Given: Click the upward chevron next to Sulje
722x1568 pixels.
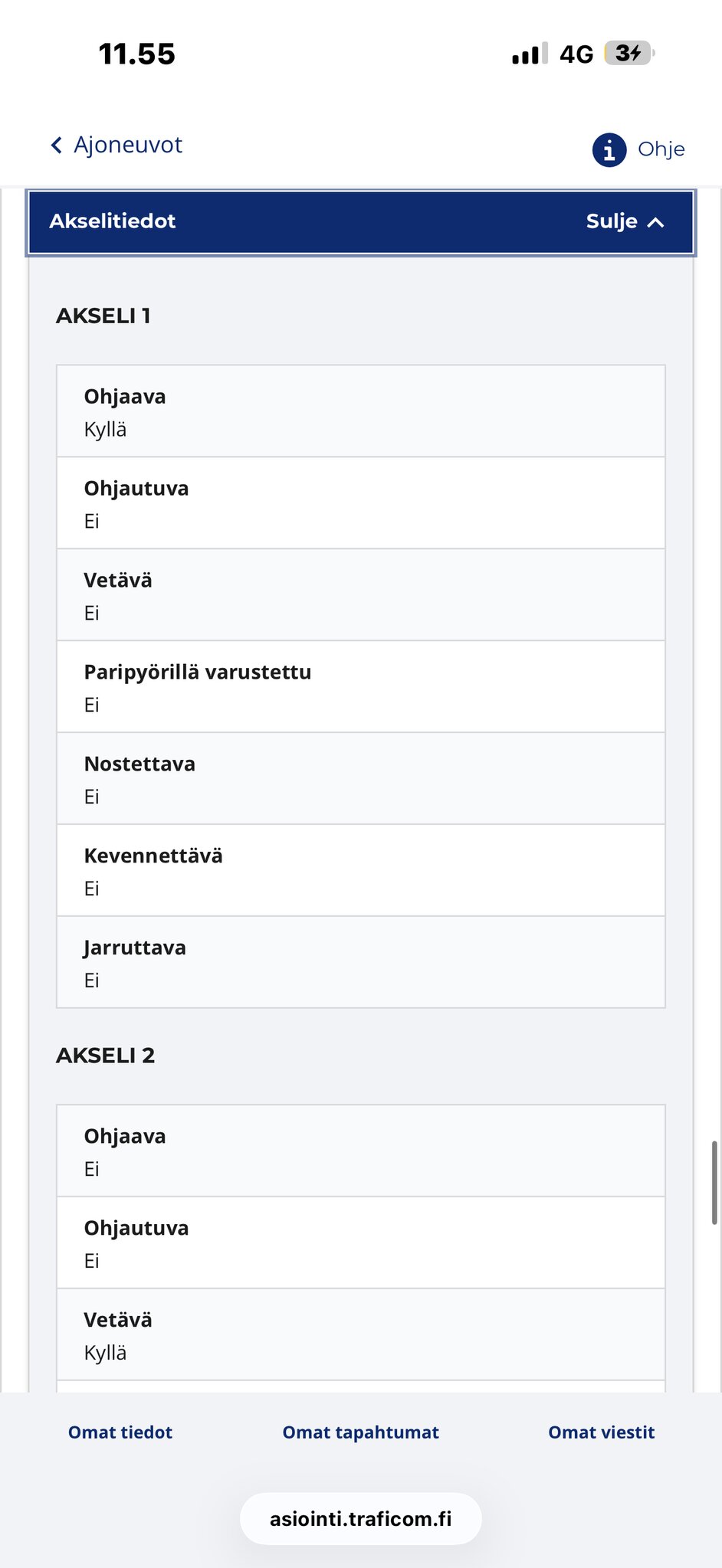Looking at the screenshot, I should click(655, 222).
